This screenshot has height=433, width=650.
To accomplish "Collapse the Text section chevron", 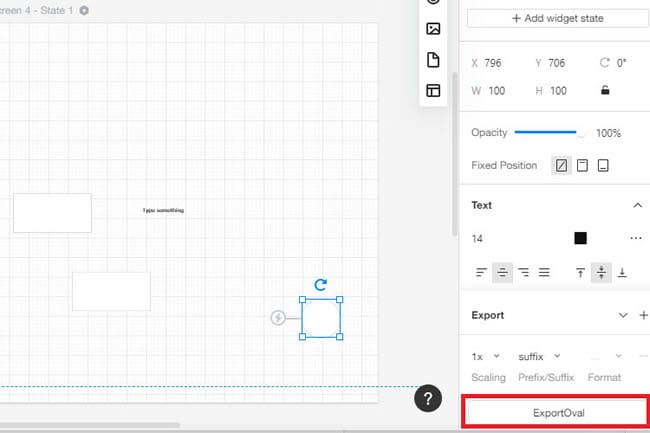I will pyautogui.click(x=638, y=205).
